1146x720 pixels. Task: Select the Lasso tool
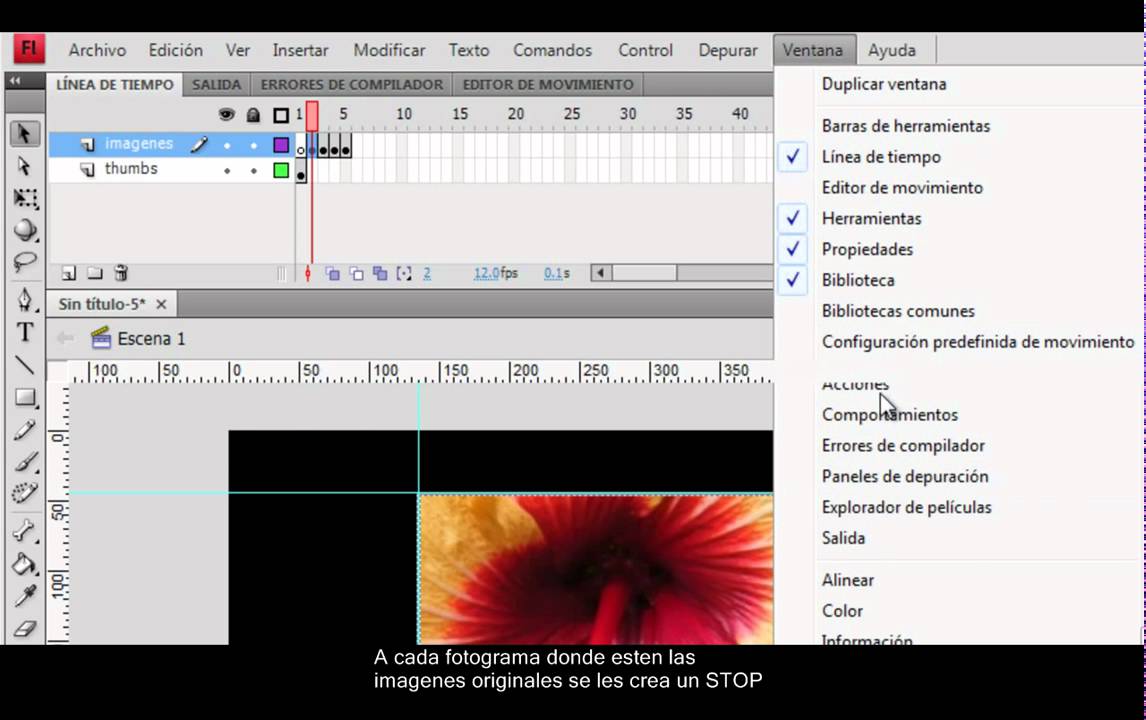25,262
